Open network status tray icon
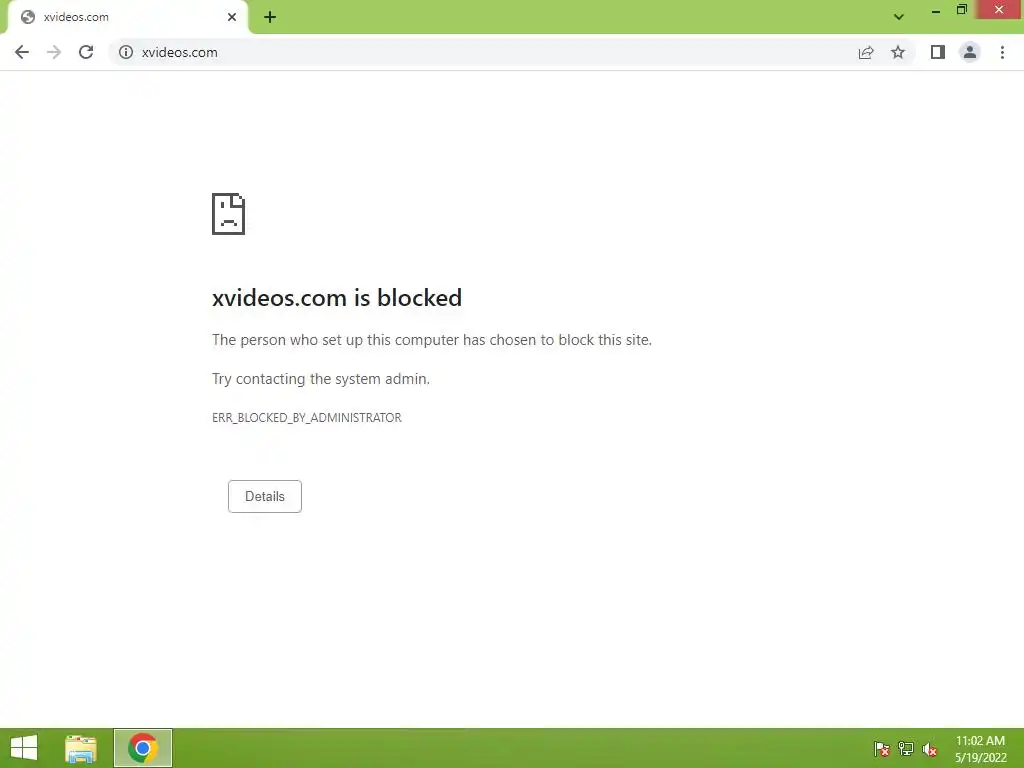This screenshot has width=1024, height=768. click(906, 748)
